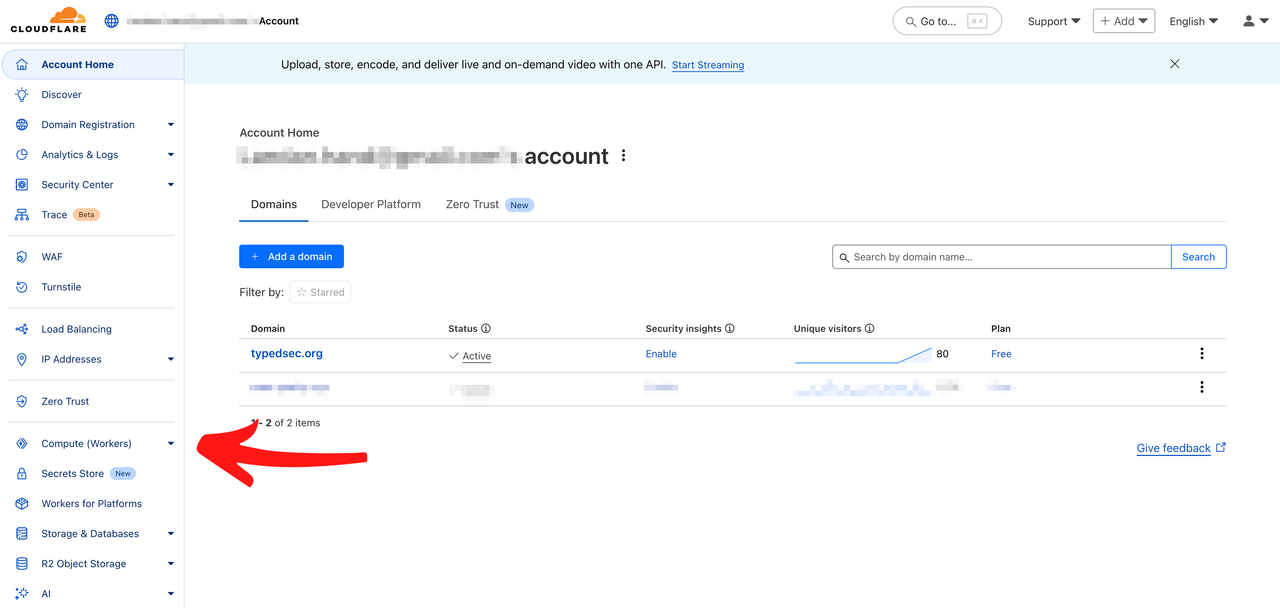The height and width of the screenshot is (608, 1280).
Task: Click the Trace network icon
Action: point(22,215)
